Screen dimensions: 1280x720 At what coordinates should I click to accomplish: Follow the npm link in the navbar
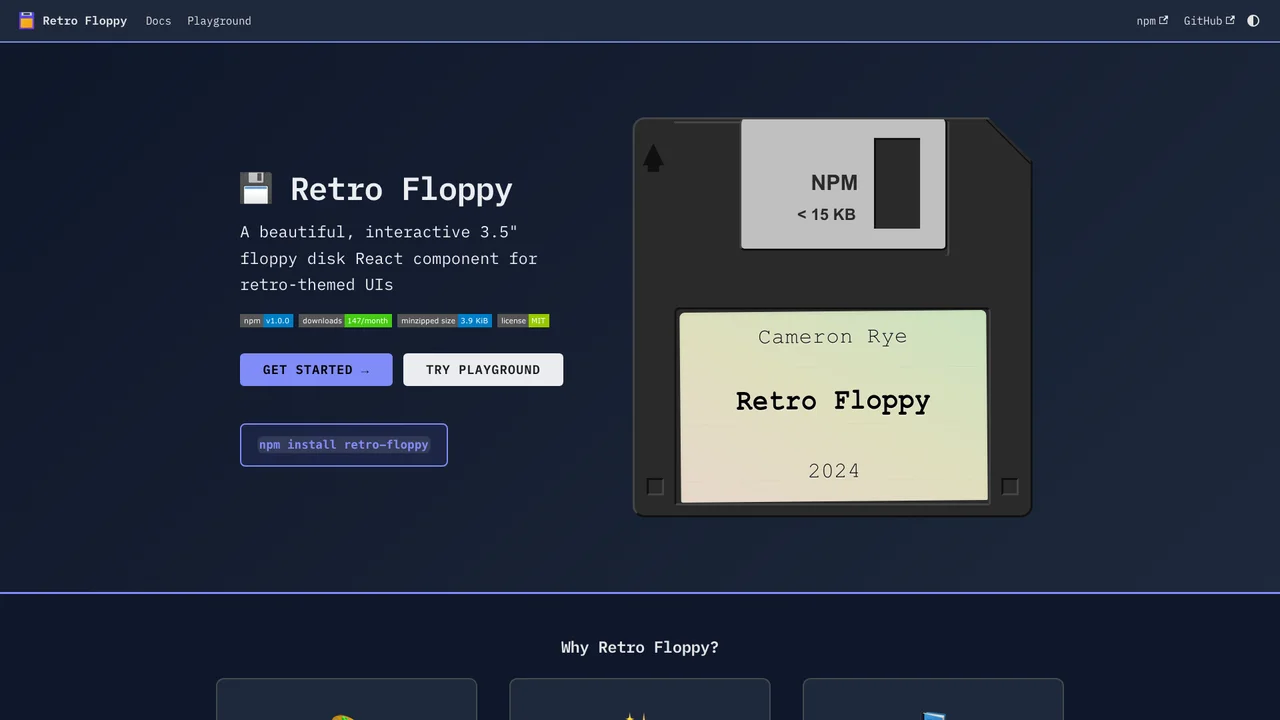[x=1146, y=20]
